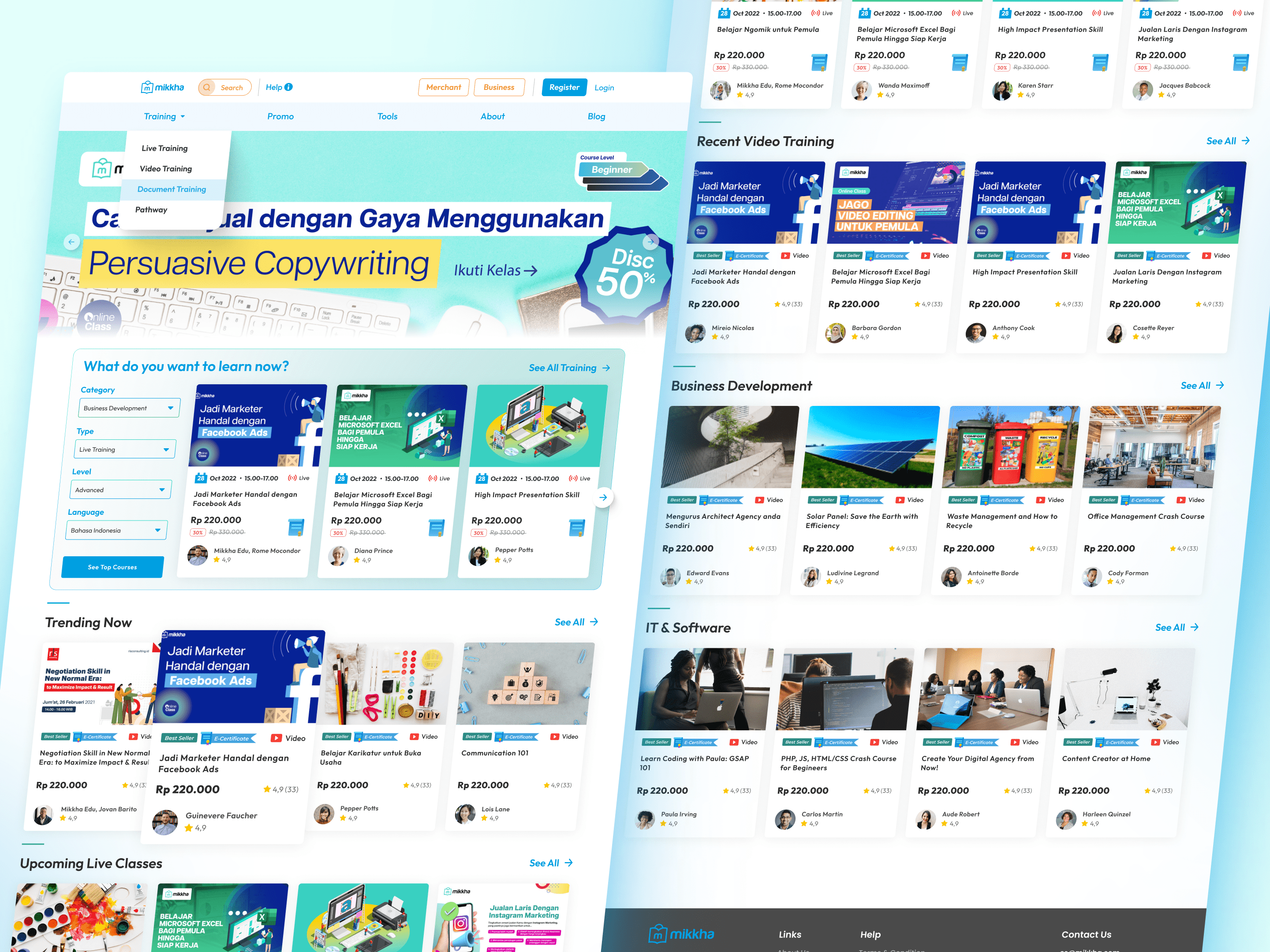Image resolution: width=1270 pixels, height=952 pixels.
Task: Click the Help info icon
Action: 289,87
